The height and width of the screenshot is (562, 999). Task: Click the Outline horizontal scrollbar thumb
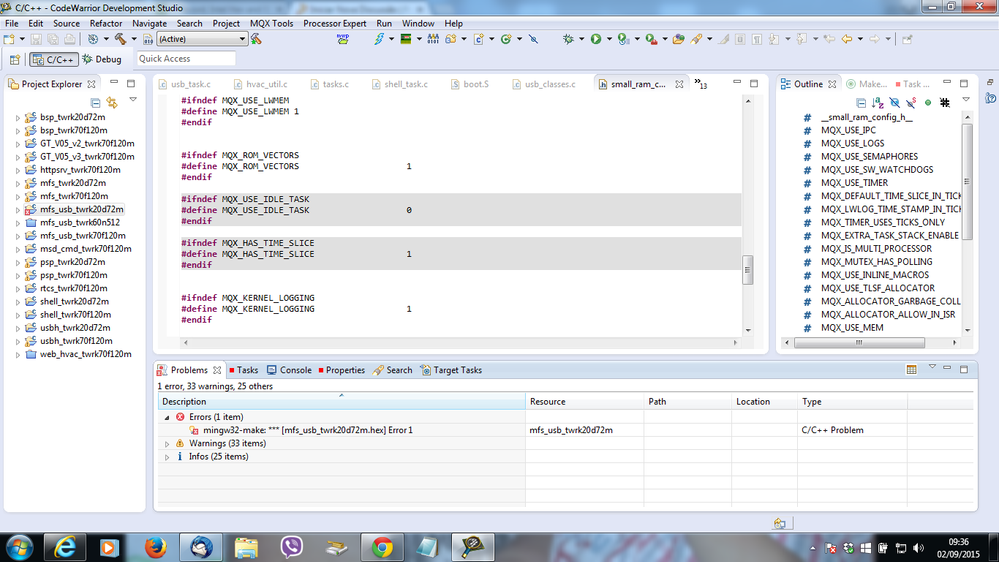(859, 343)
